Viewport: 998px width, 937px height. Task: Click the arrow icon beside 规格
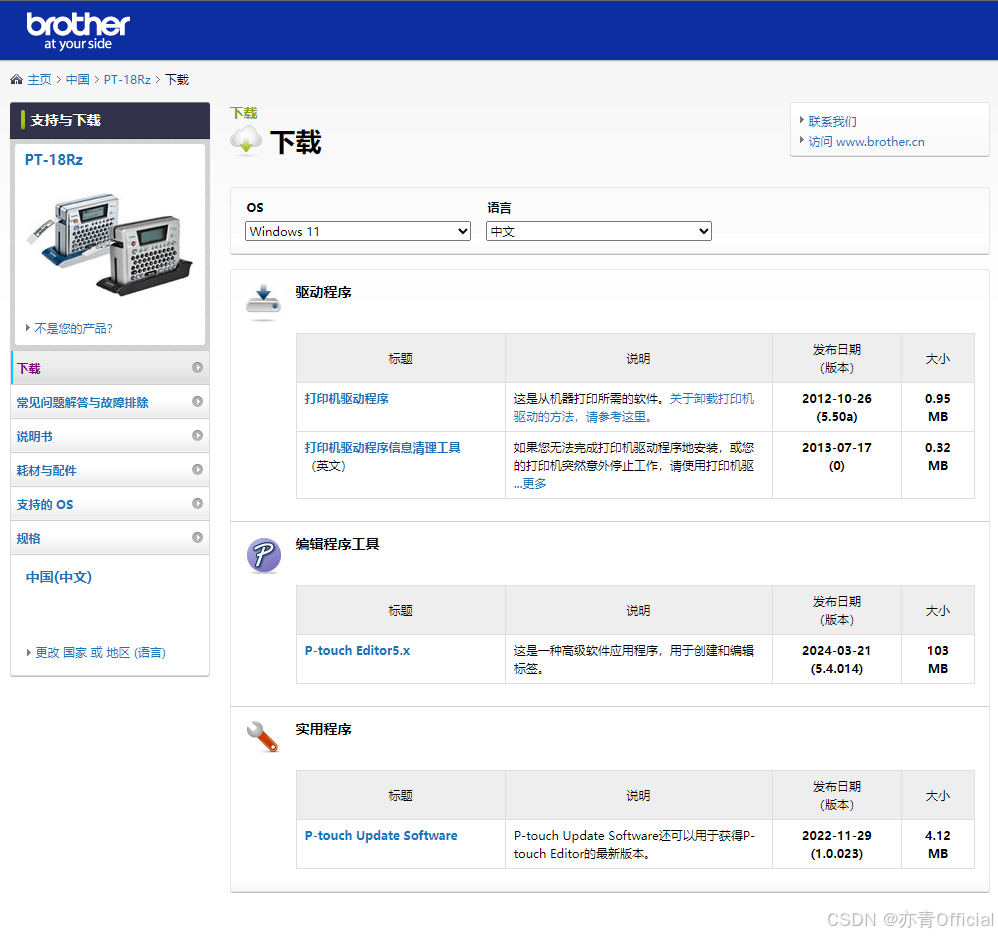pyautogui.click(x=197, y=537)
